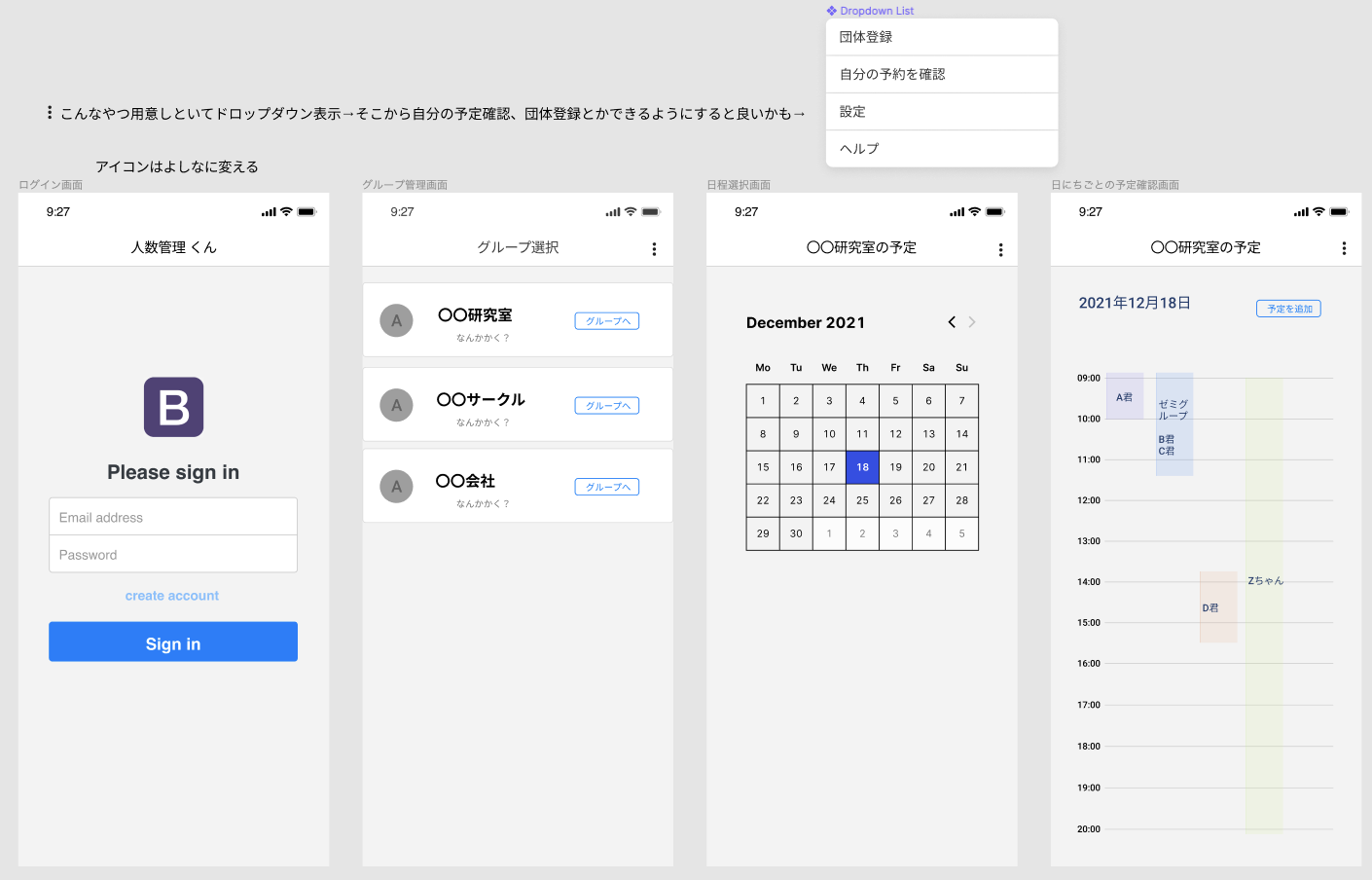1372x880 pixels.
Task: Go to next month in calendar
Action: point(971,322)
